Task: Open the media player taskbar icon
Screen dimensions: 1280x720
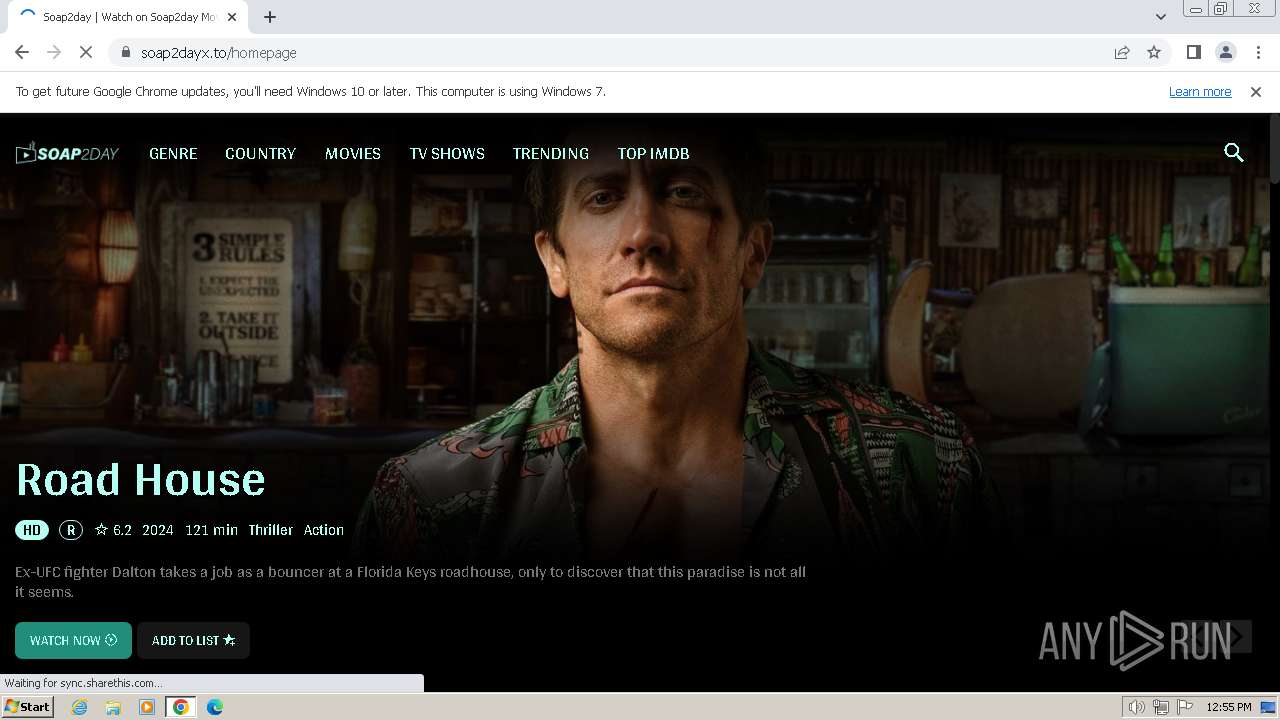Action: coord(147,707)
